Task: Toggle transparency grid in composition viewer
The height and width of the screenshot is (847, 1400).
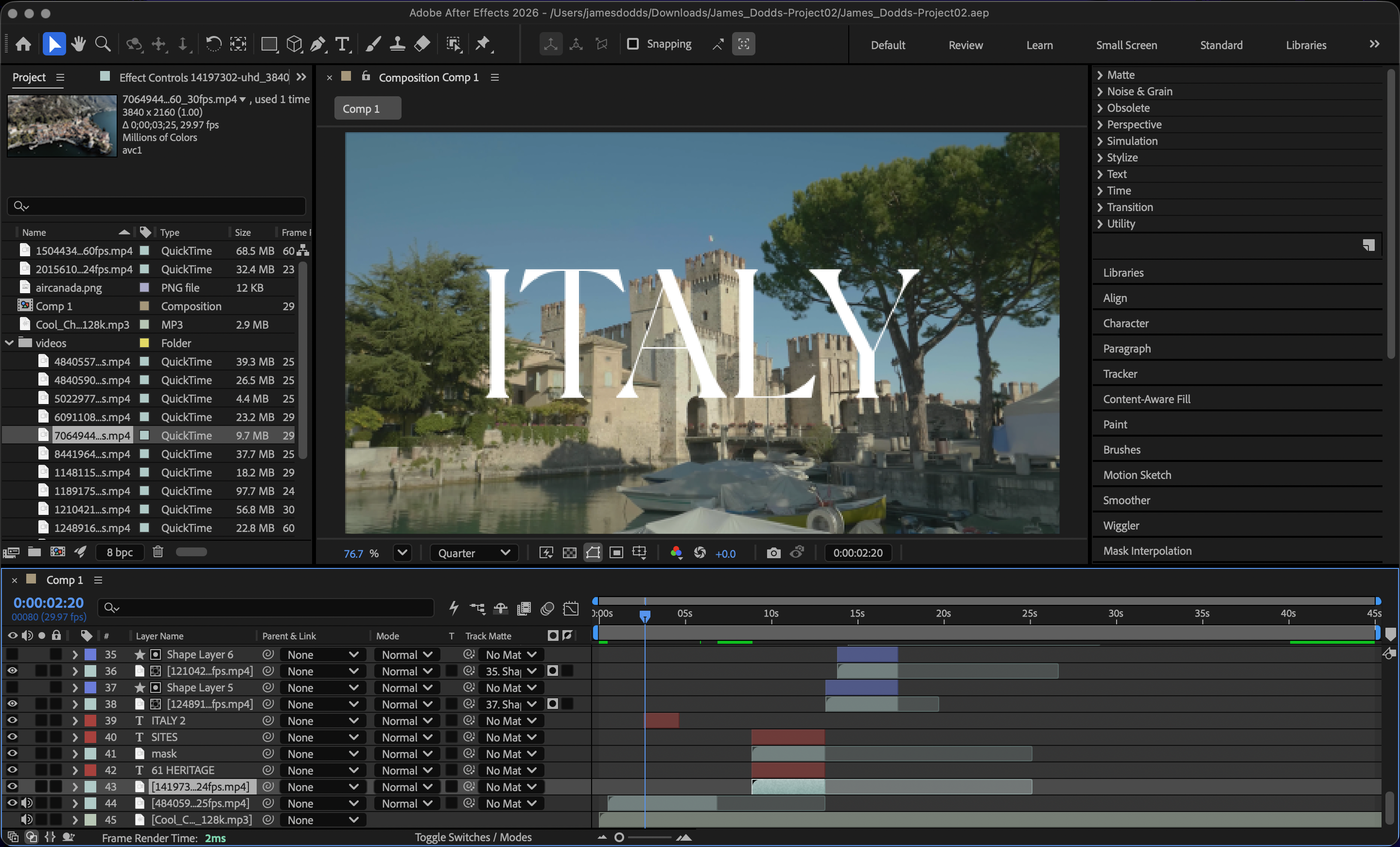Action: (569, 553)
